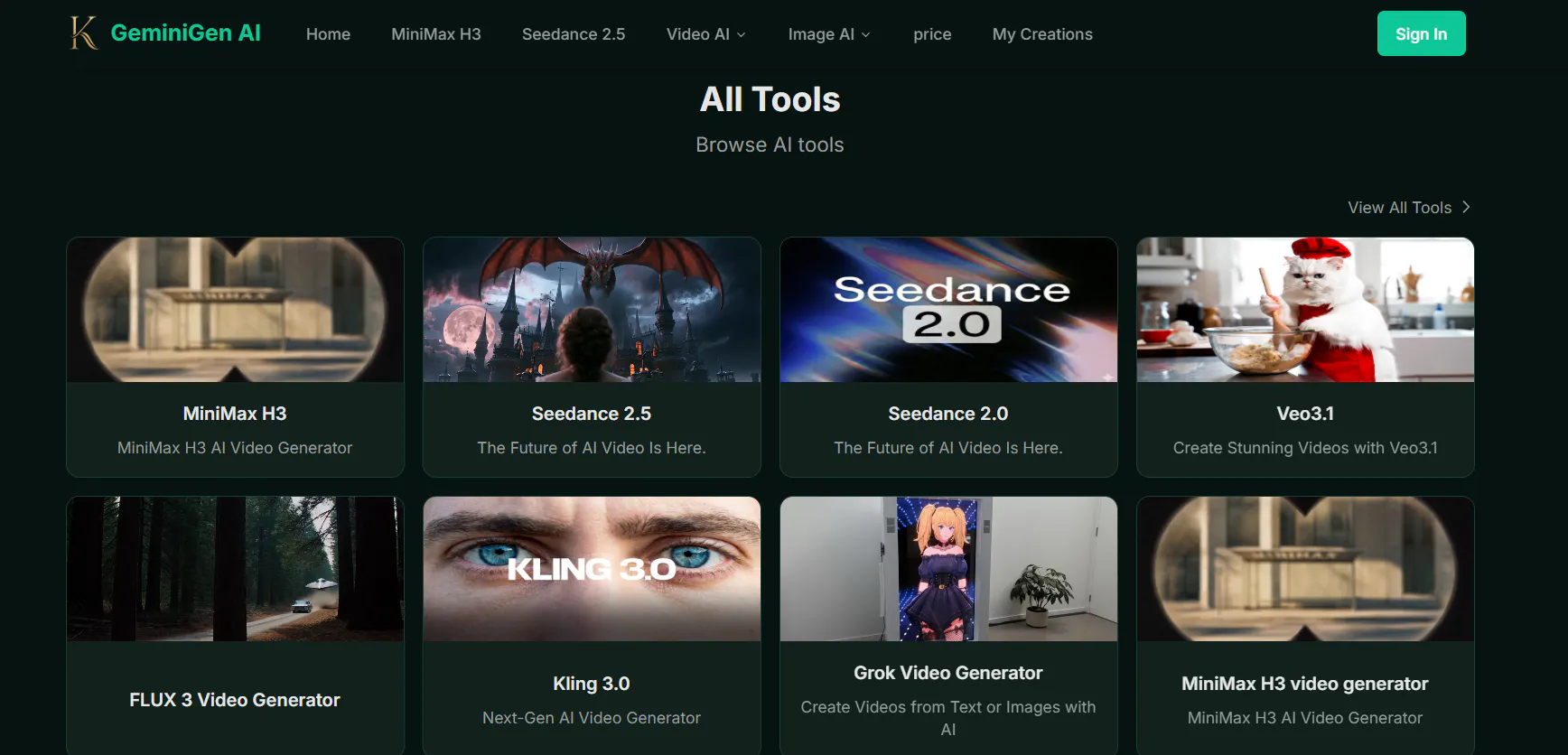Open the Seedance 2.0 logo thumbnail

click(948, 310)
